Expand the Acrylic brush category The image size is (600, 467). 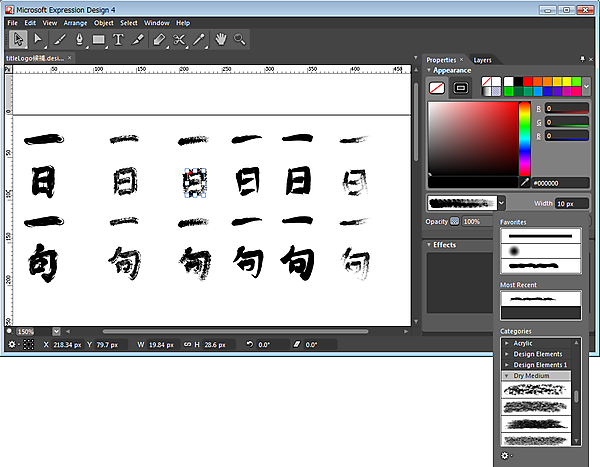coord(507,343)
